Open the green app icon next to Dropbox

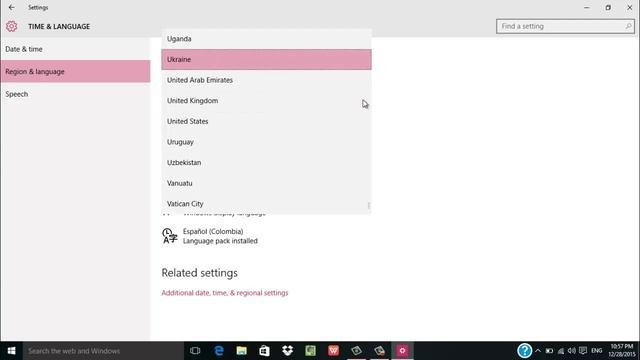[x=310, y=351]
